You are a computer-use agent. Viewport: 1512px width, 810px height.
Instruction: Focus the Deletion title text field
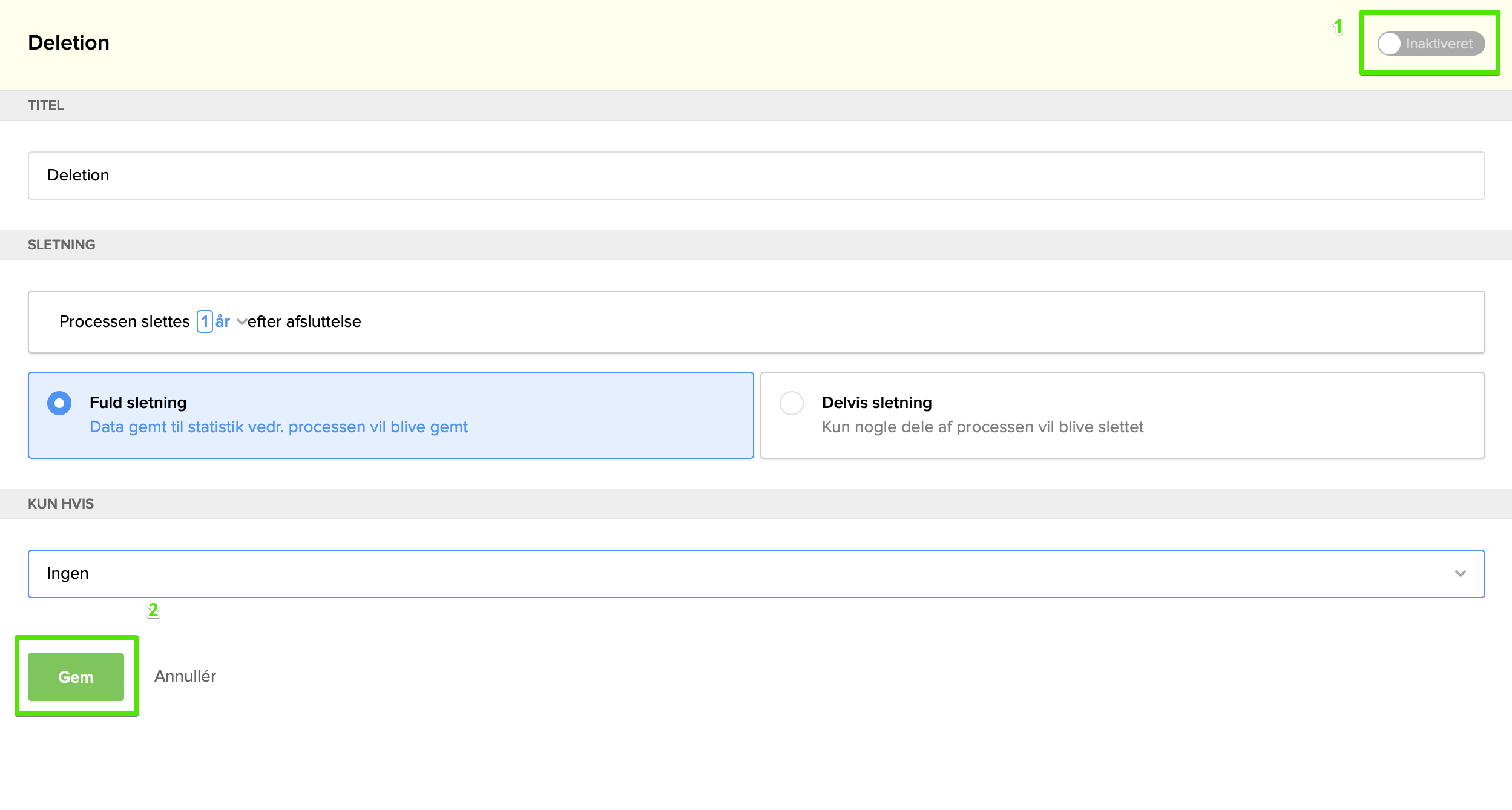[x=755, y=176]
